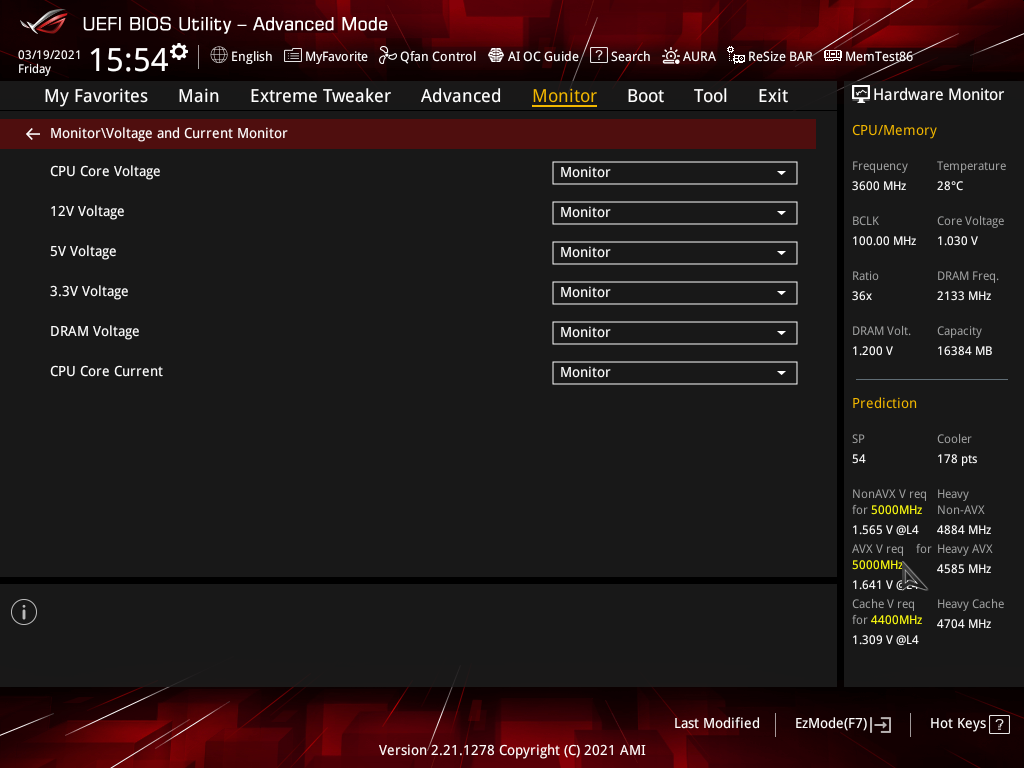1024x768 pixels.
Task: Click the 2133 MHz DRAM frequency value
Action: (964, 296)
